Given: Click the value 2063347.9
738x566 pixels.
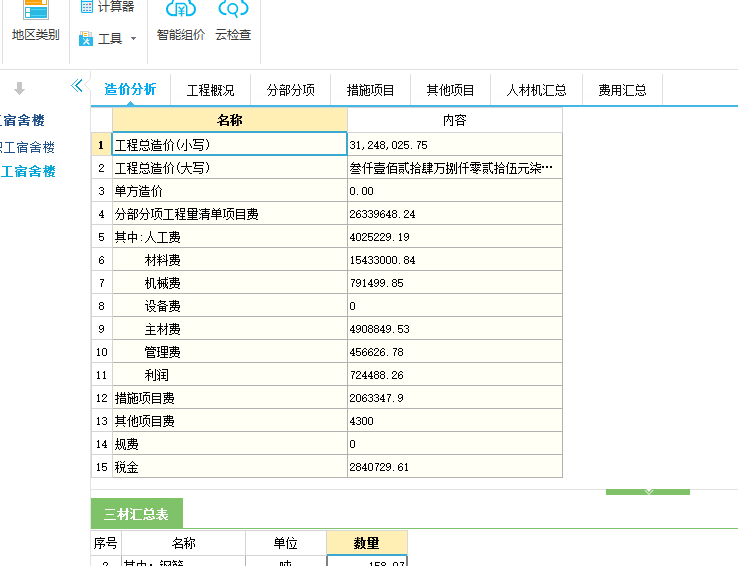Looking at the screenshot, I should point(455,398).
